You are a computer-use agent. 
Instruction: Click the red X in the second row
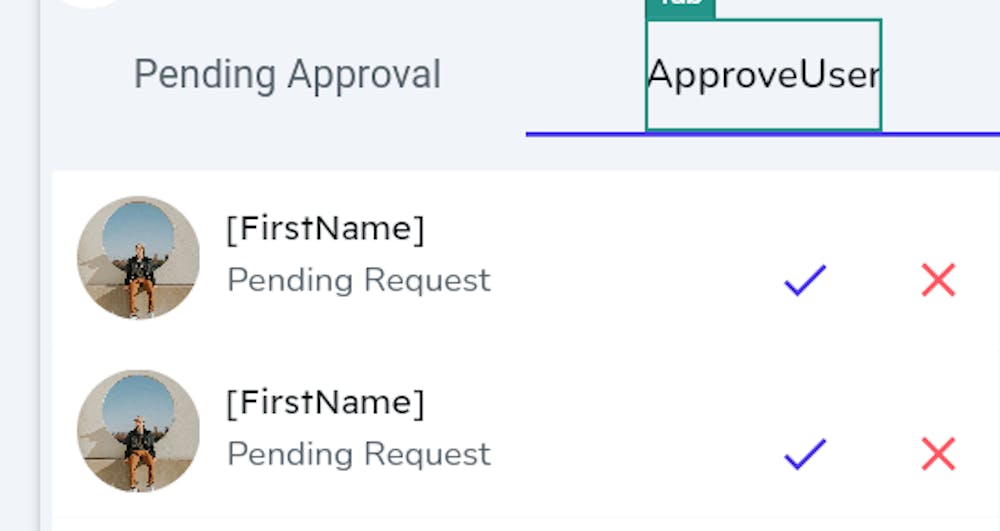(938, 455)
